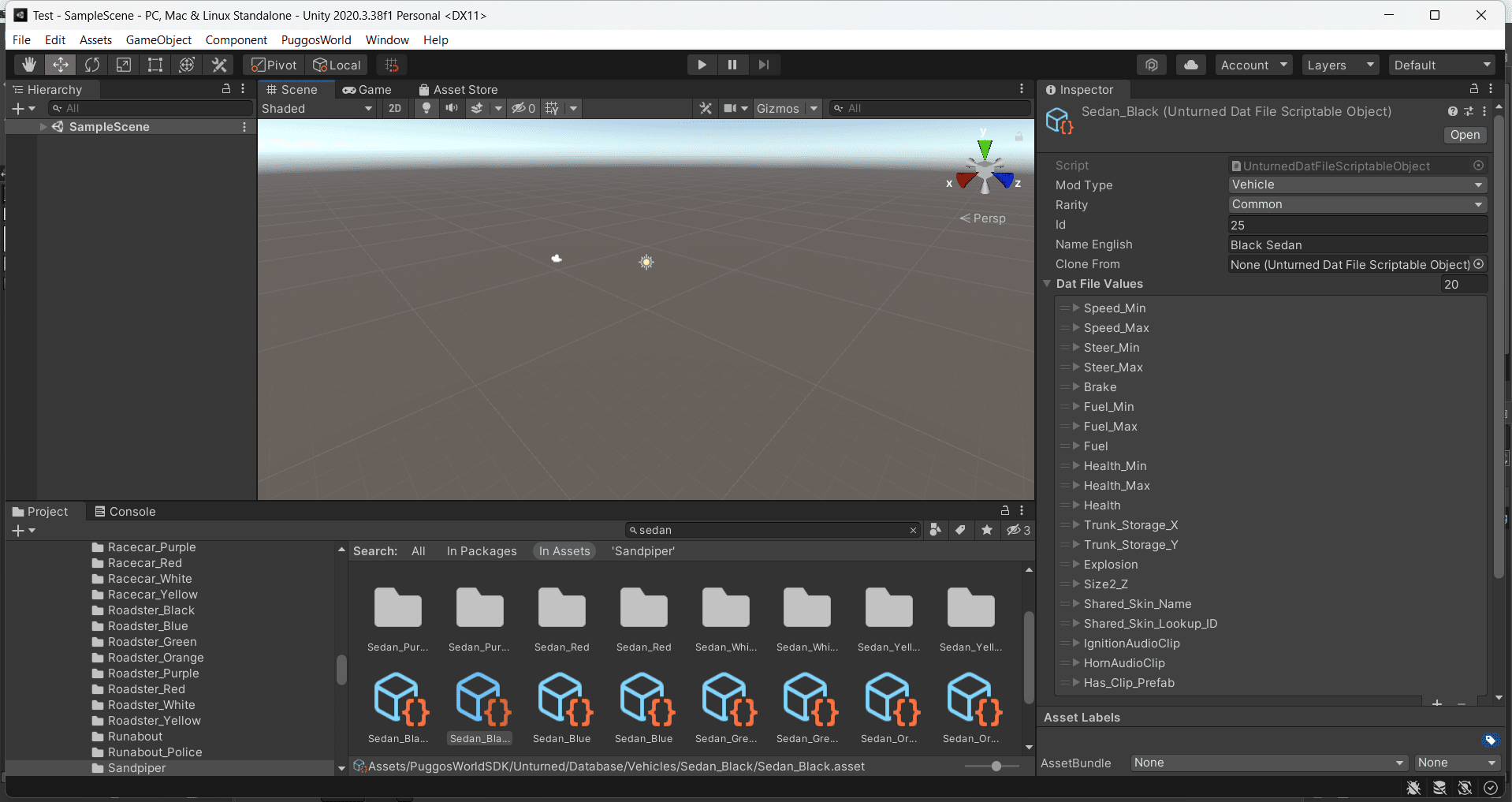Toggle scene audio speaker icon
This screenshot has height=802, width=1512.
coord(451,108)
